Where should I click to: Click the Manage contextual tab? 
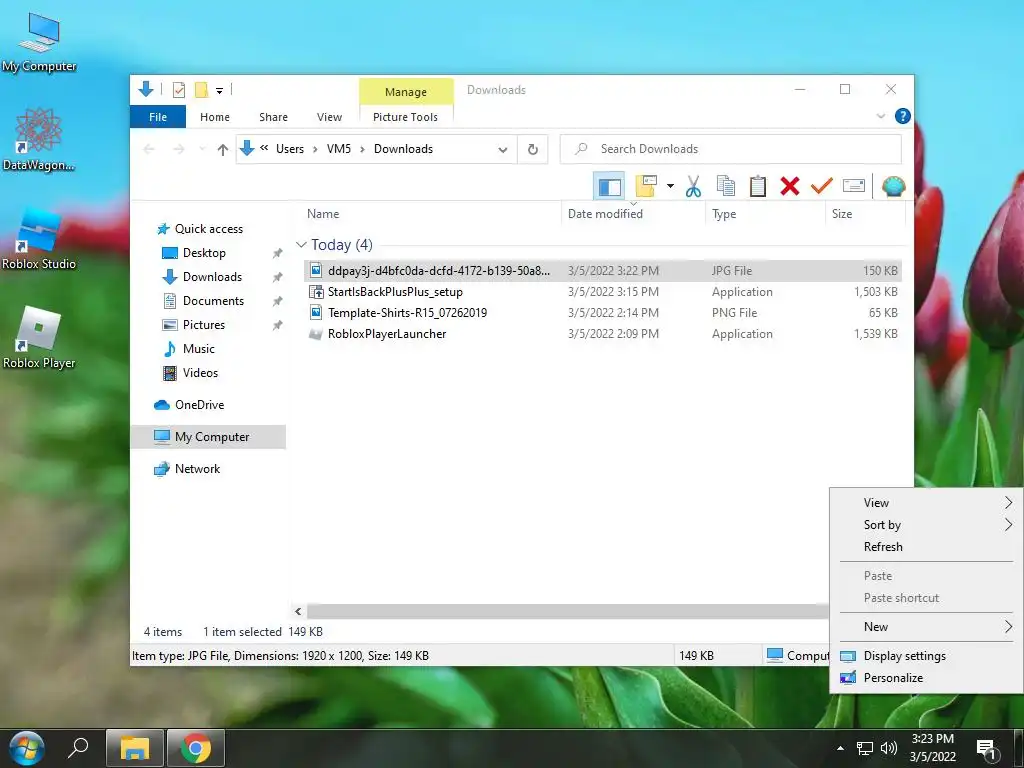406,92
